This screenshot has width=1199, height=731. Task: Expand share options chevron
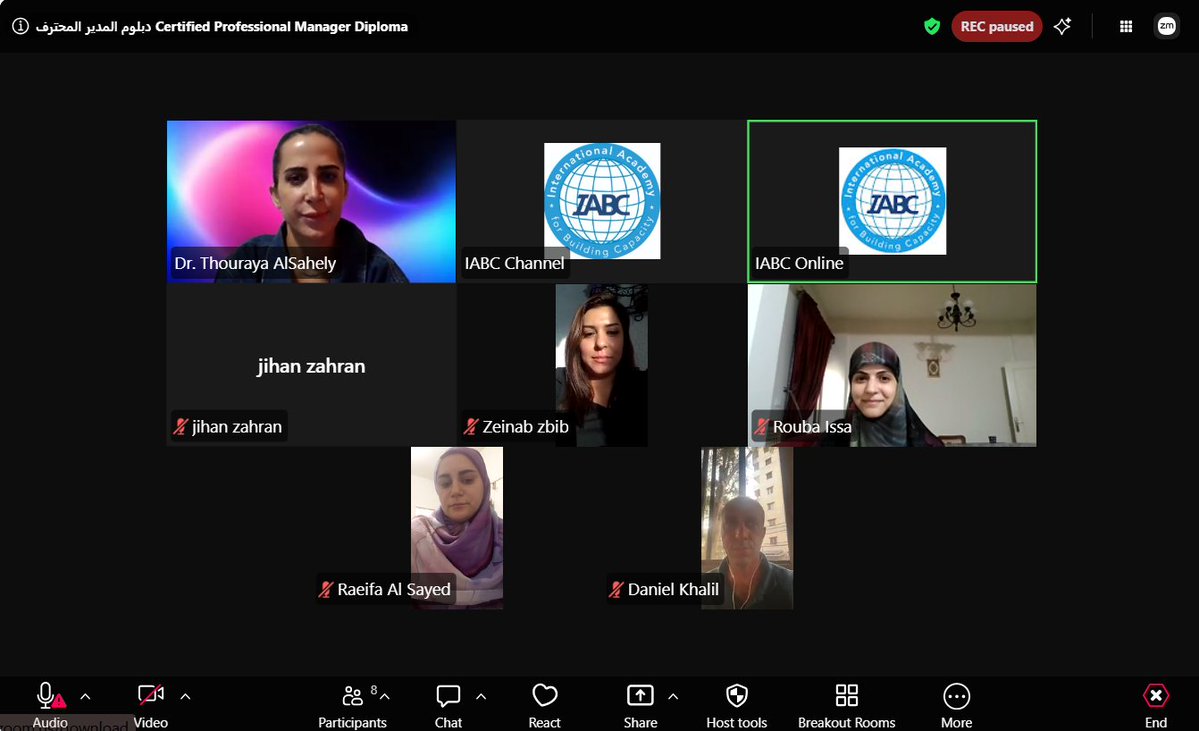coord(673,697)
